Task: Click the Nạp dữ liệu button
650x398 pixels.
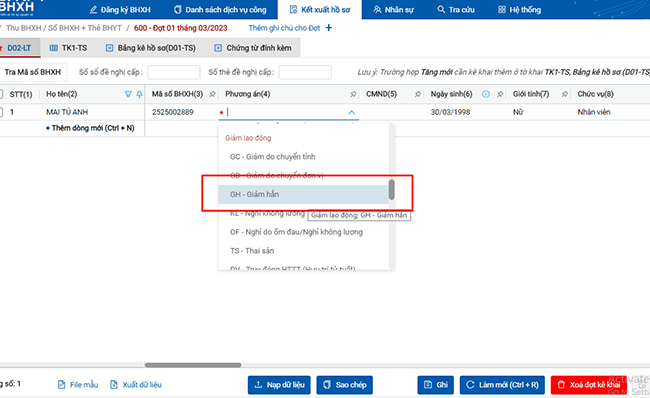Action: coord(279,385)
